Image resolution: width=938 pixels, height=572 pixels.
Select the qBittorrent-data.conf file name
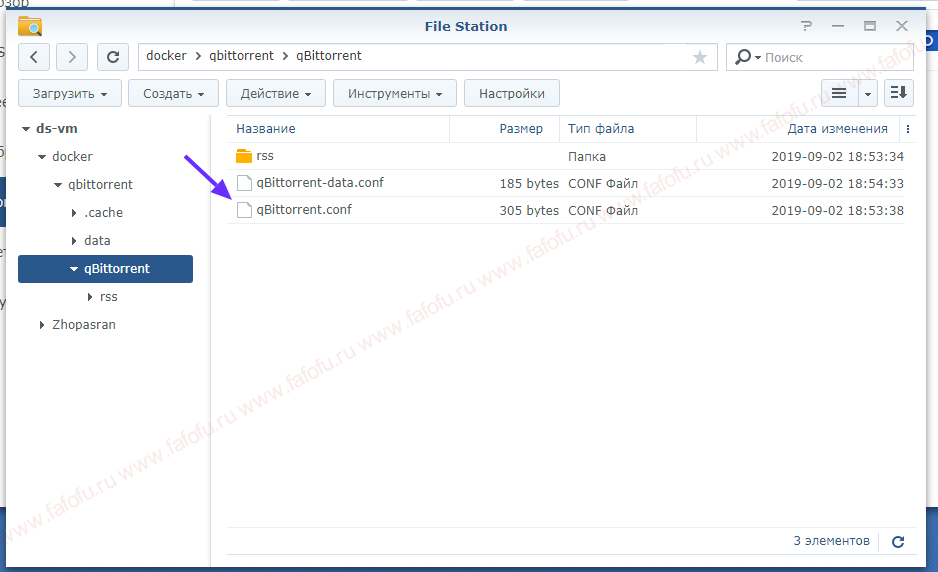pos(320,182)
